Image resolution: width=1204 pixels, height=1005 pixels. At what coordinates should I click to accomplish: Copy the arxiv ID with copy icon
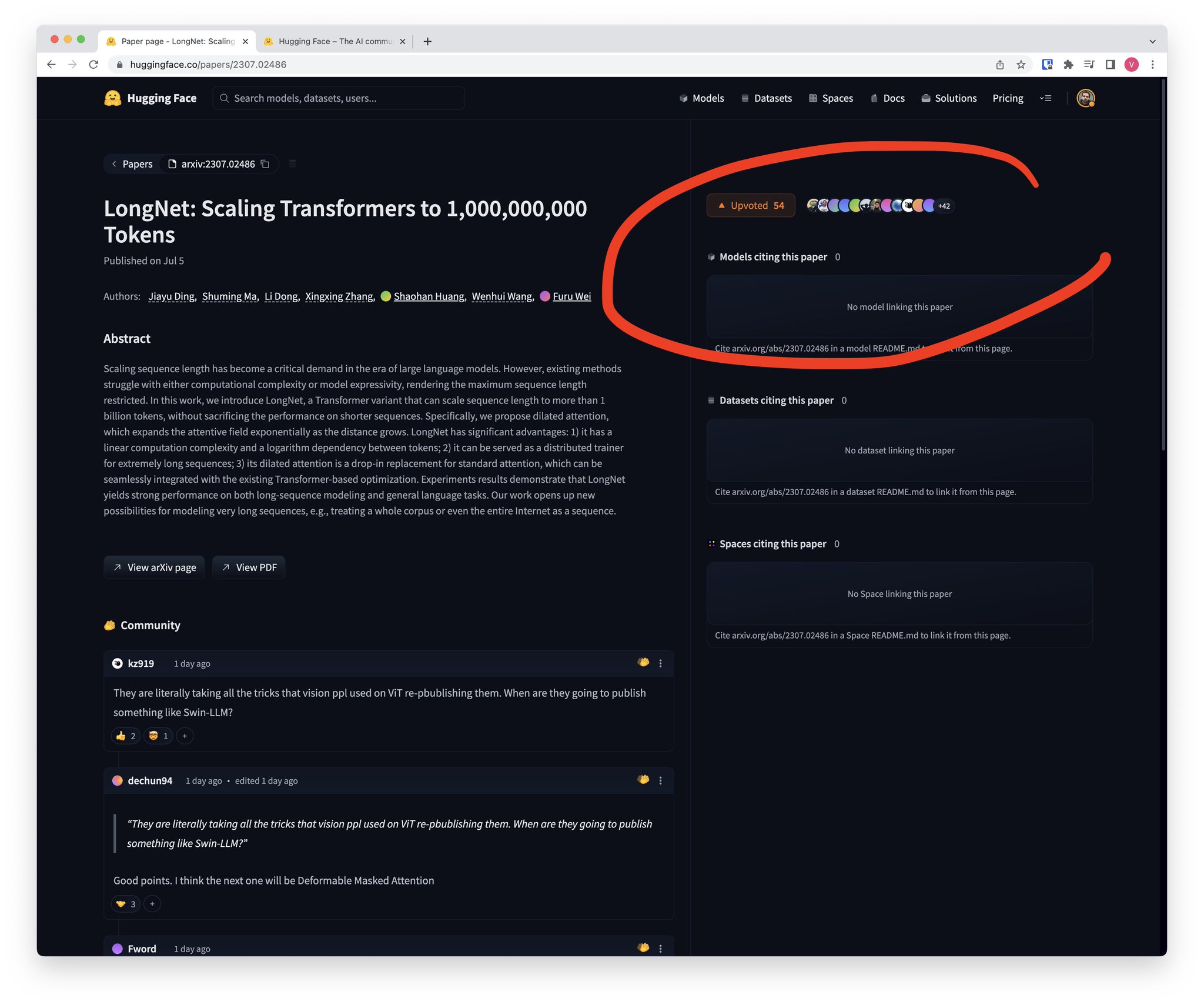[265, 164]
